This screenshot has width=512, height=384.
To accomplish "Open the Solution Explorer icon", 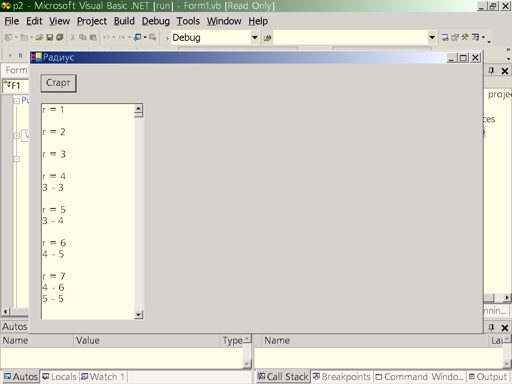I will (445, 37).
